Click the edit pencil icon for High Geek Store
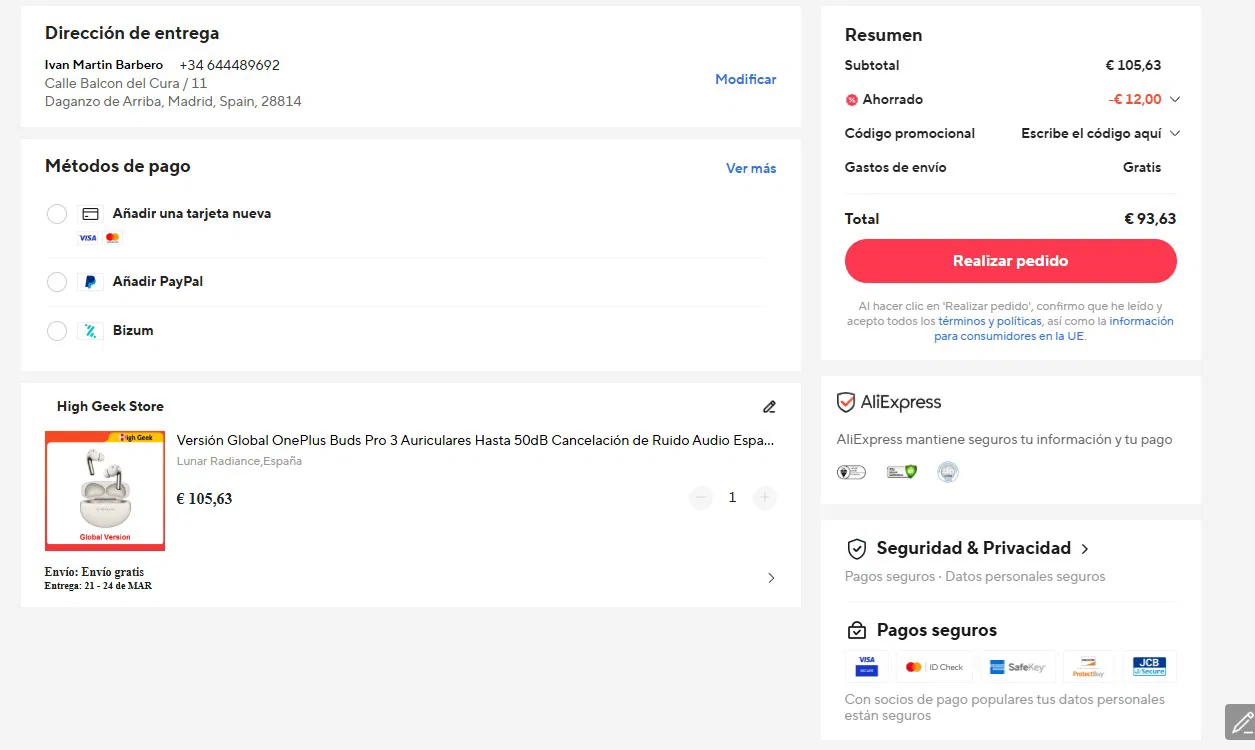 click(769, 407)
